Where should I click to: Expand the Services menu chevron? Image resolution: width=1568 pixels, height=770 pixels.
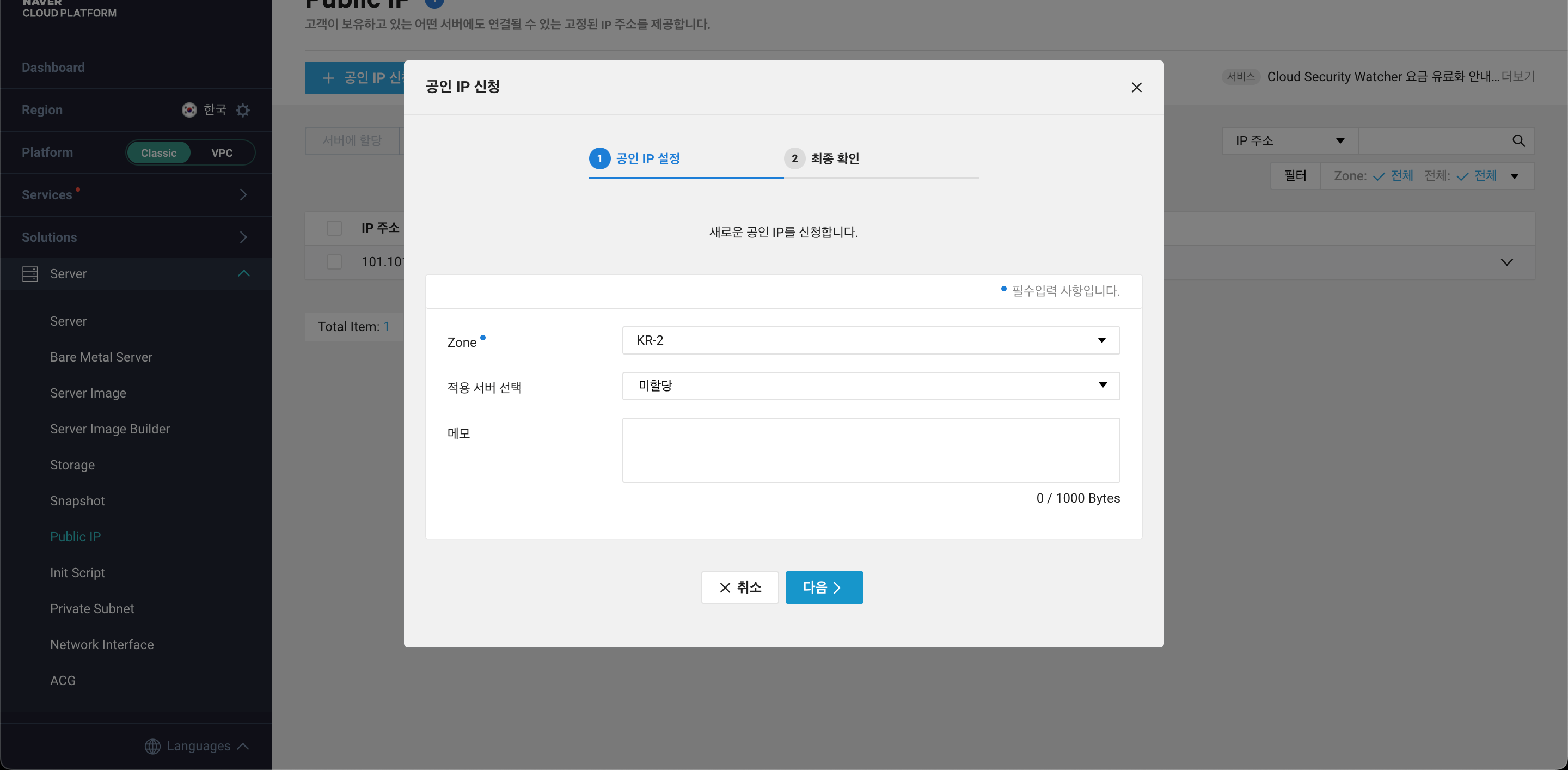243,195
